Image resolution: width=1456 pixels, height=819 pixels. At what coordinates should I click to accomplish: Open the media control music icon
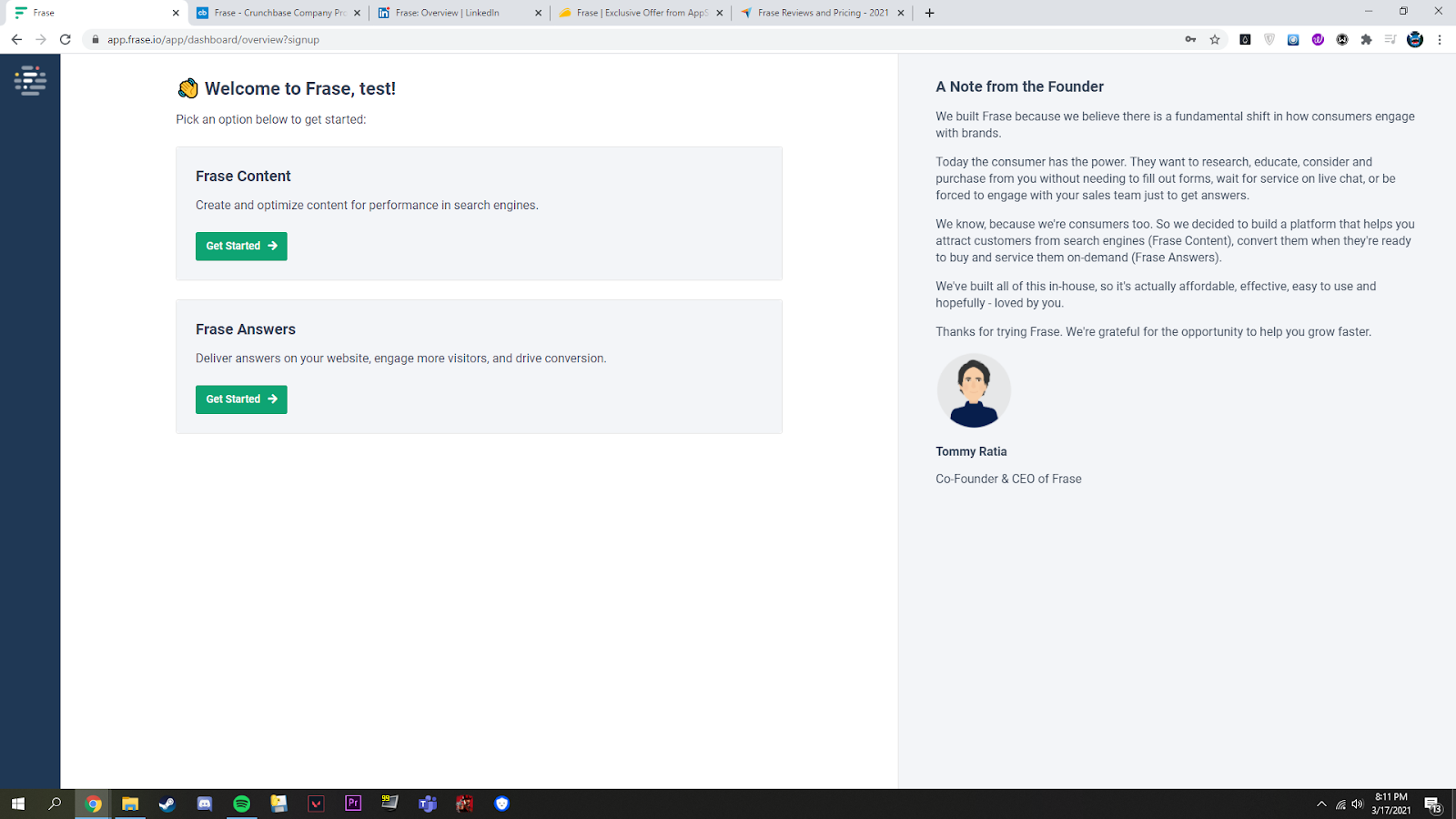click(x=1390, y=39)
